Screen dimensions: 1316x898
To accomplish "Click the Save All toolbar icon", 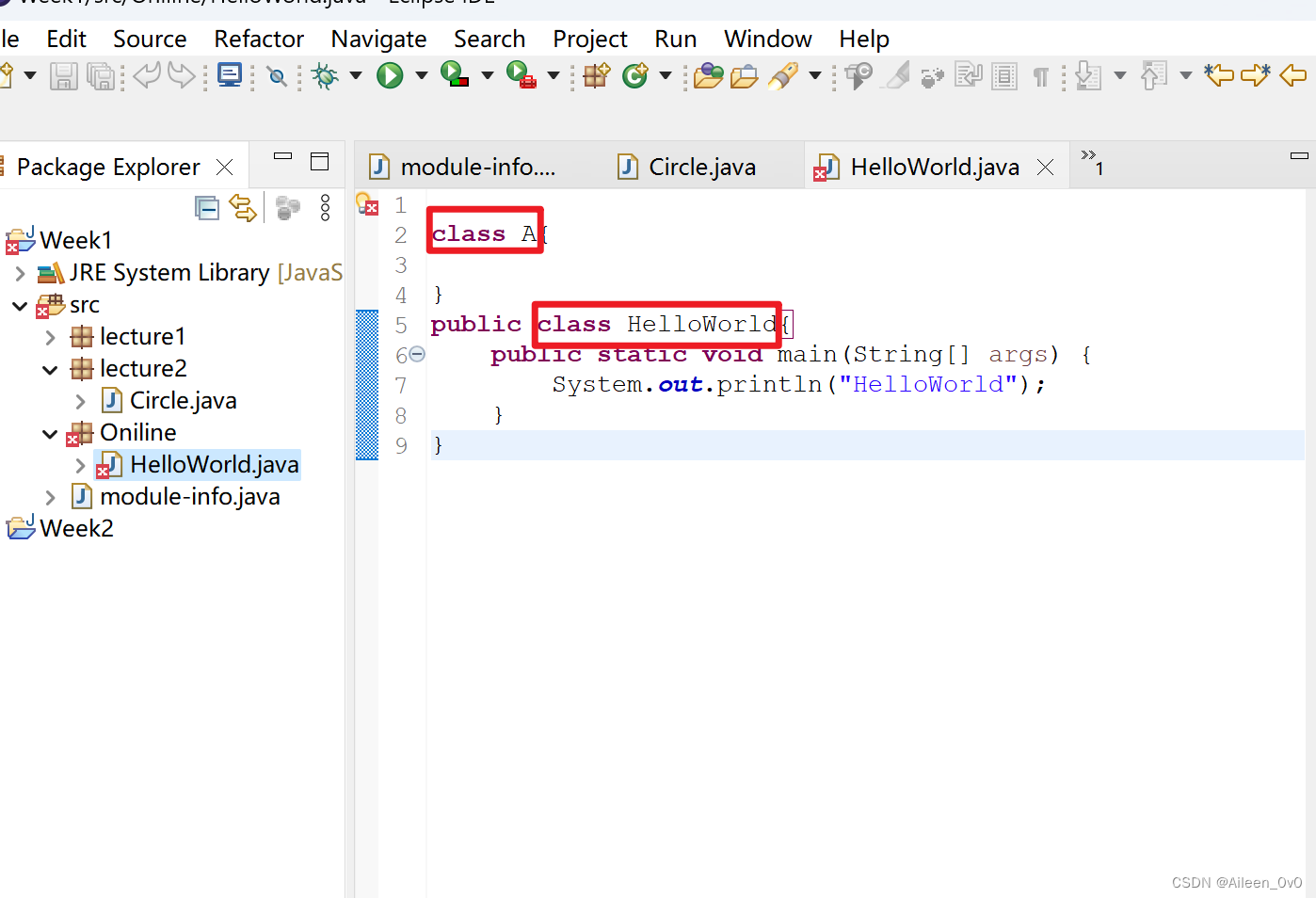I will click(100, 76).
